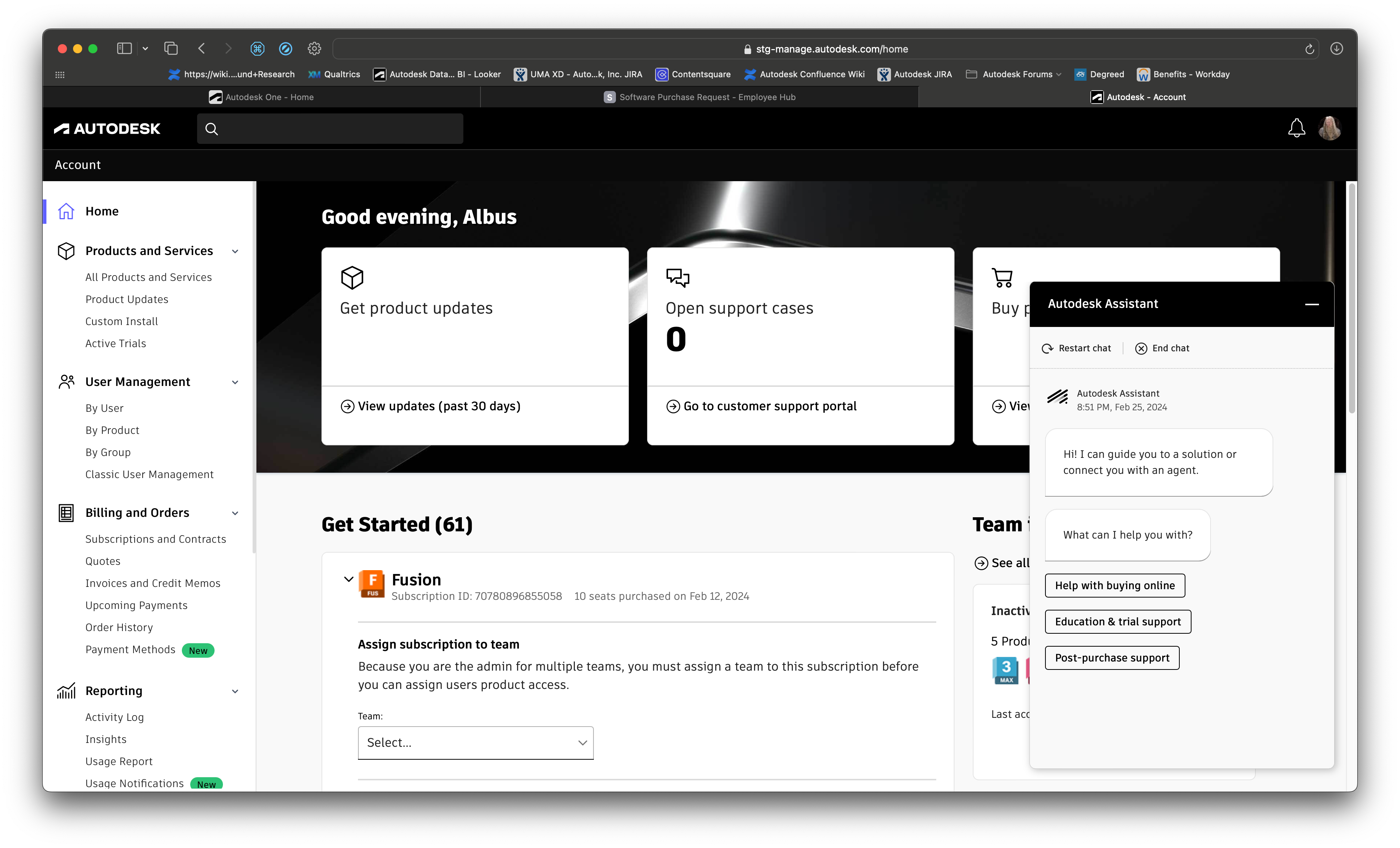Click the Fusion product icon
1400x848 pixels.
tap(372, 584)
